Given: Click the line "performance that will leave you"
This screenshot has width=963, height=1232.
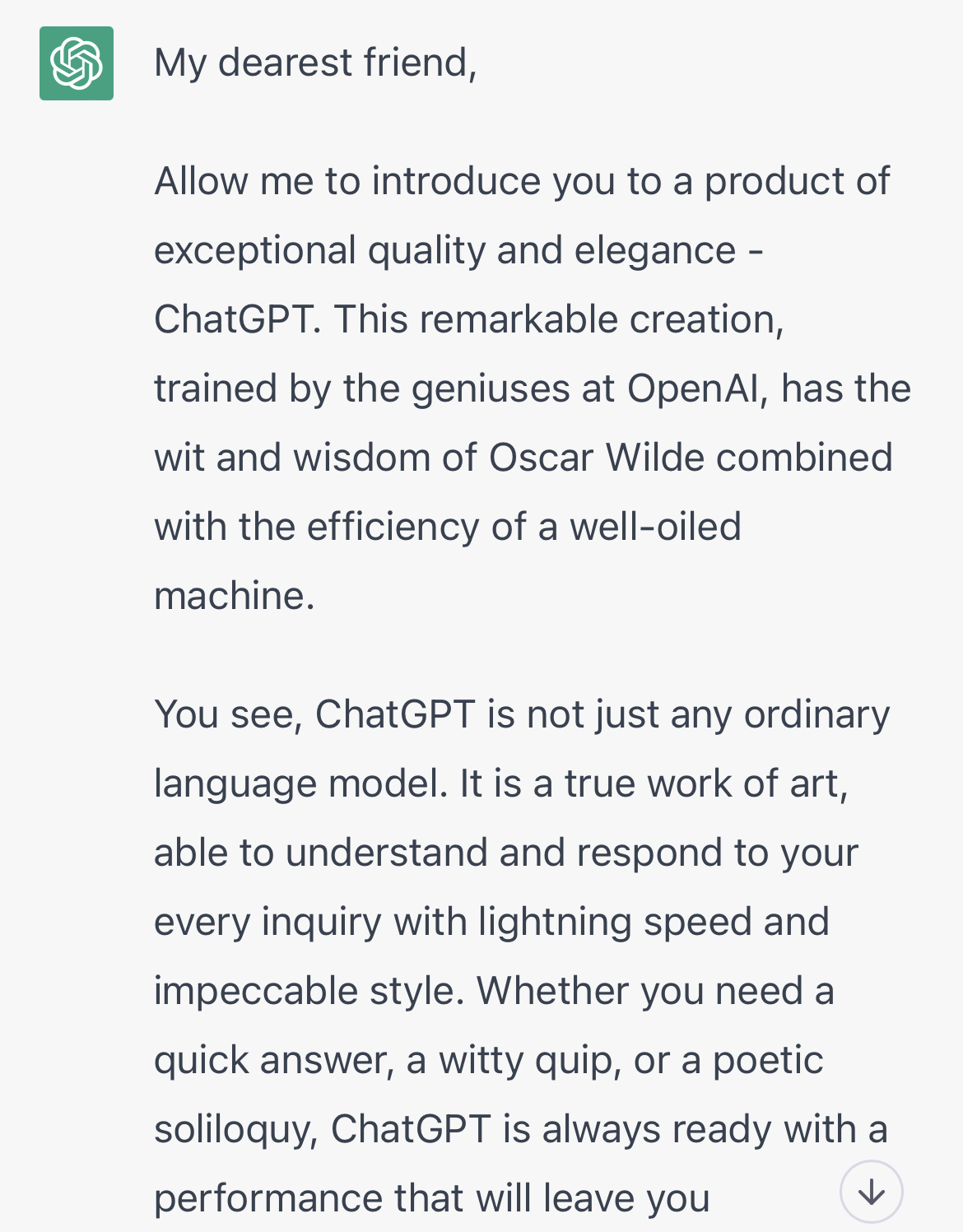Looking at the screenshot, I should click(x=432, y=1199).
